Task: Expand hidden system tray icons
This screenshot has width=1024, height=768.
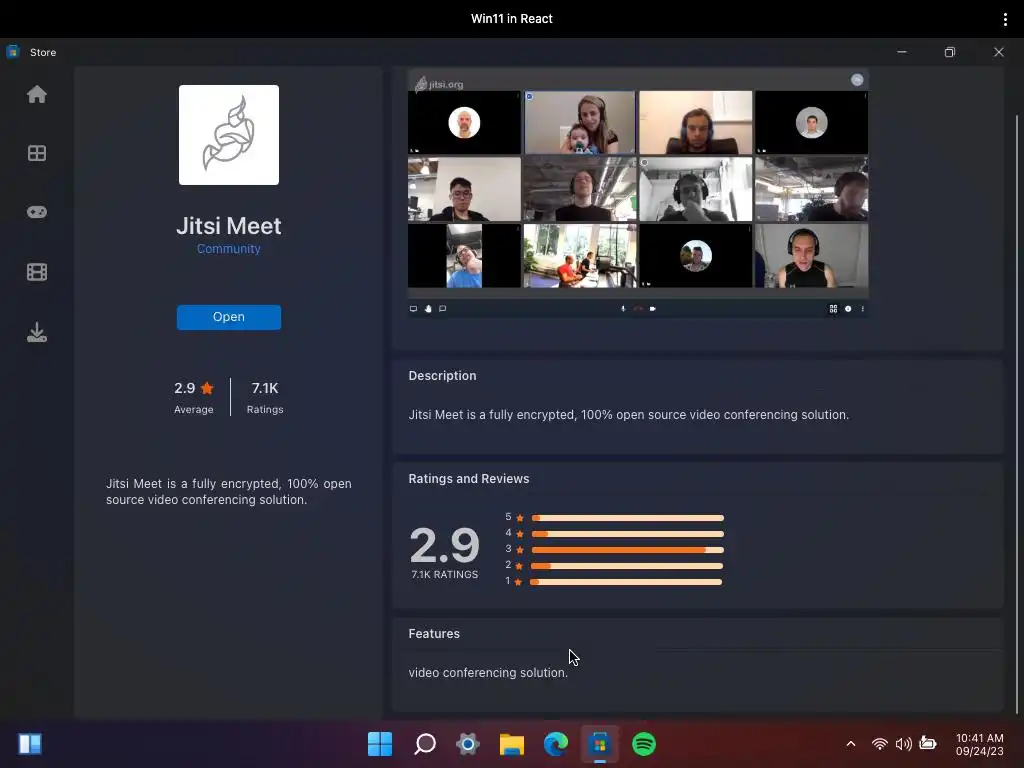Action: [x=850, y=744]
